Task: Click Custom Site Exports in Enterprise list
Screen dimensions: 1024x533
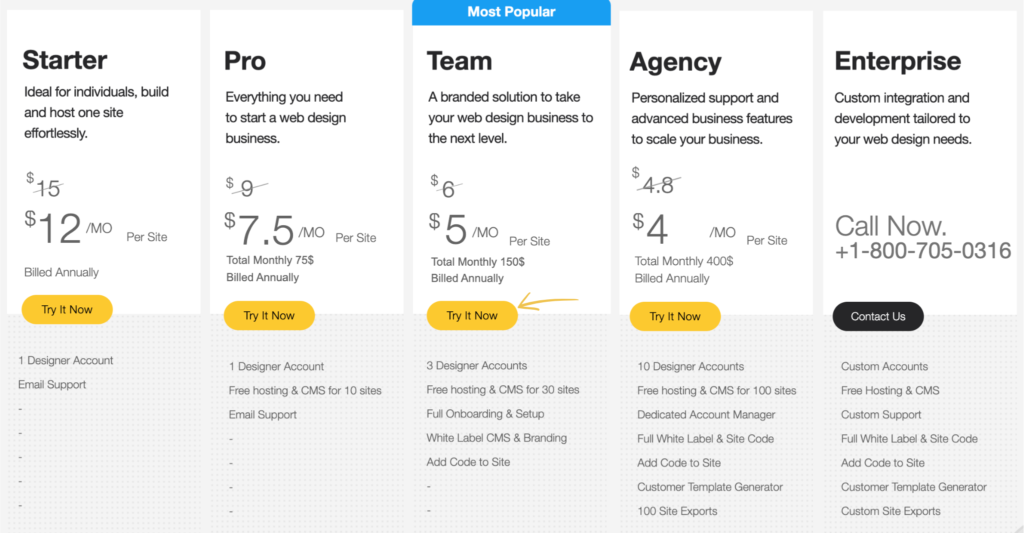Action: click(x=891, y=511)
